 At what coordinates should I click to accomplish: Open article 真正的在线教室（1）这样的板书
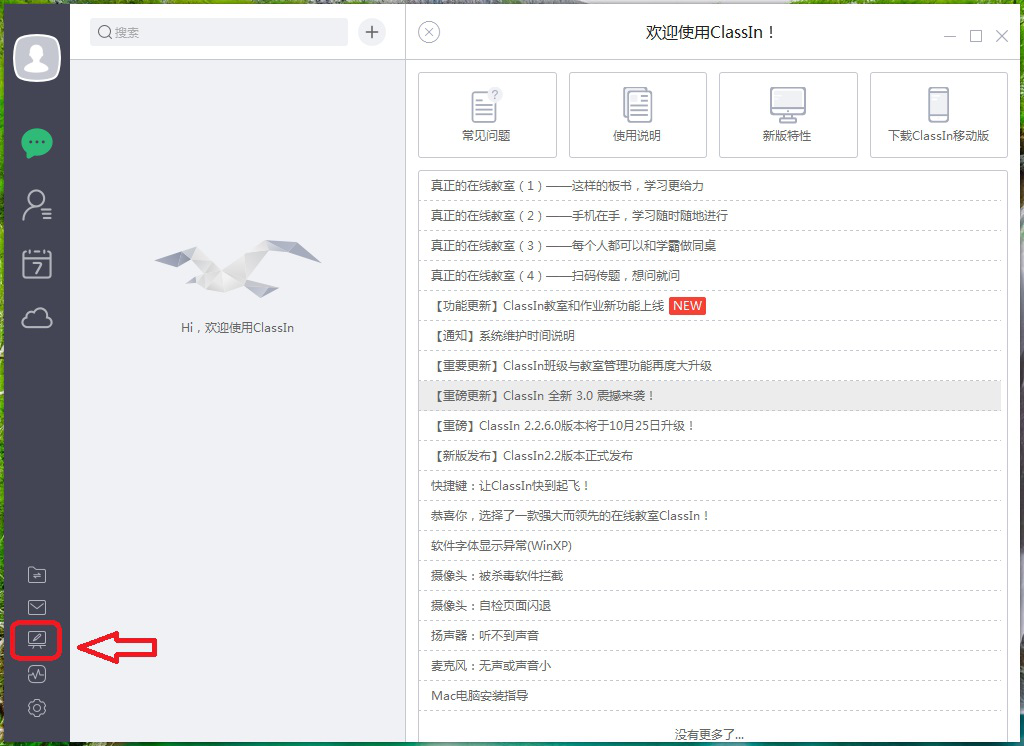[710, 186]
